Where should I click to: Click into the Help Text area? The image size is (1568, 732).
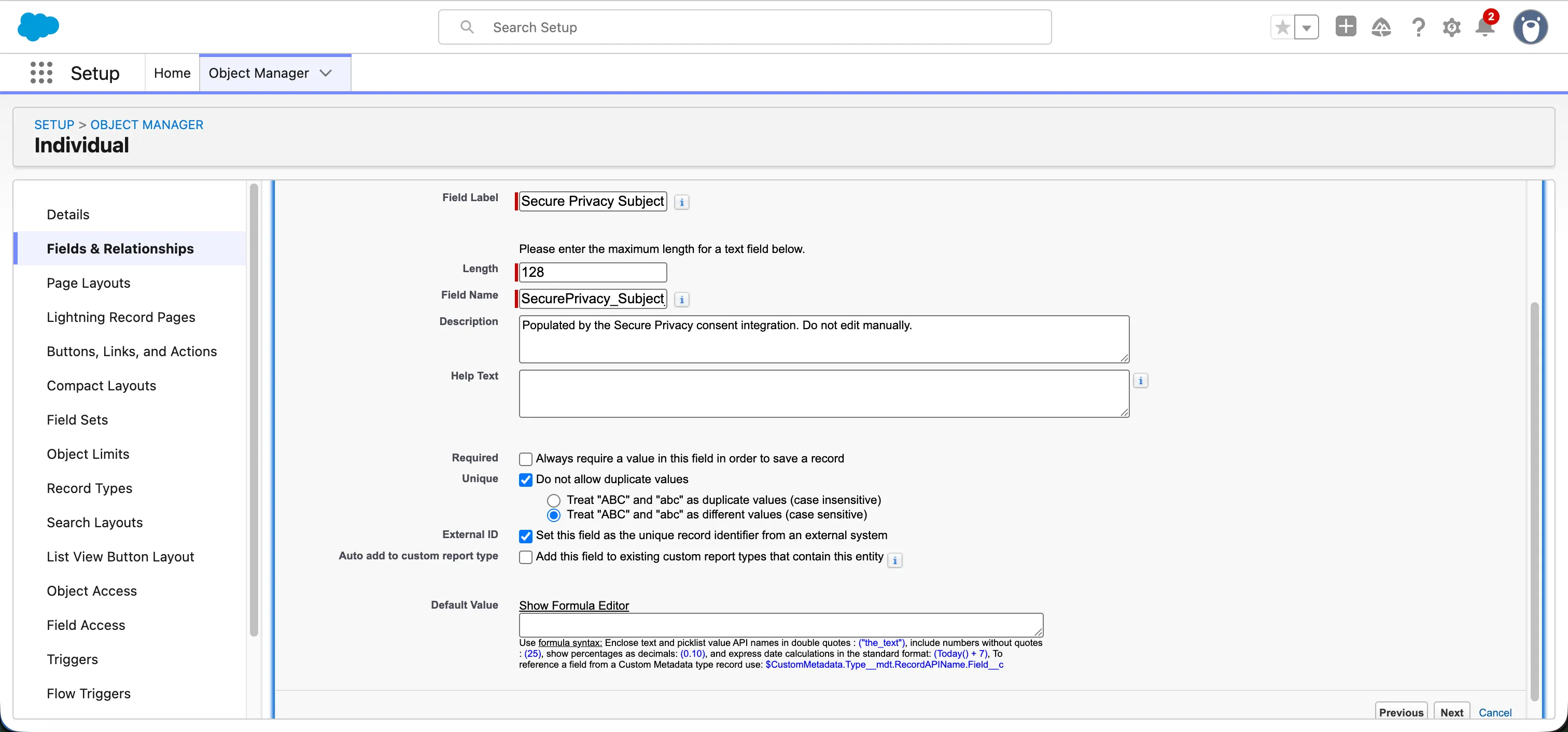click(824, 393)
